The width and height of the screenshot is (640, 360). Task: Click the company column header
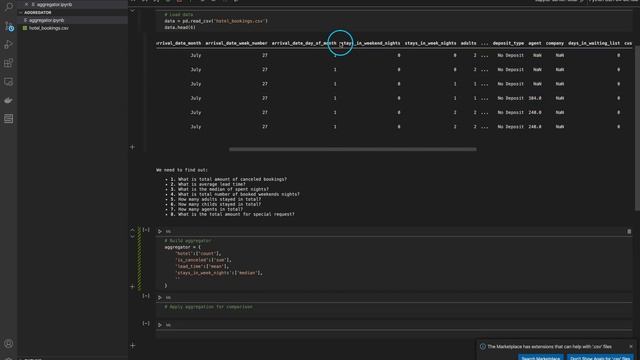click(x=555, y=43)
